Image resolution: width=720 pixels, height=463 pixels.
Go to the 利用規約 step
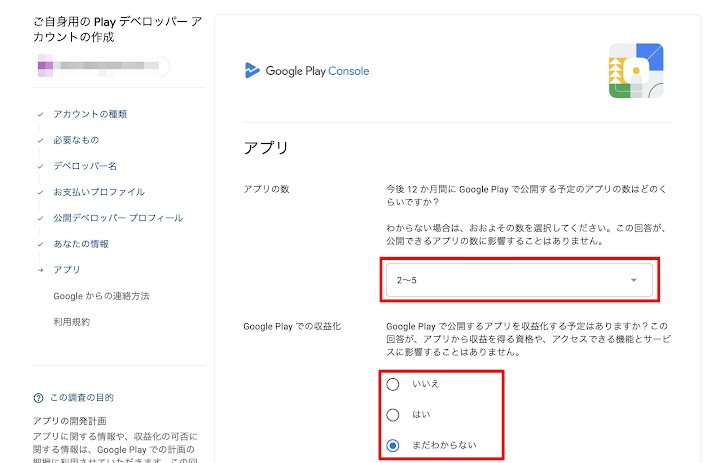[72, 322]
